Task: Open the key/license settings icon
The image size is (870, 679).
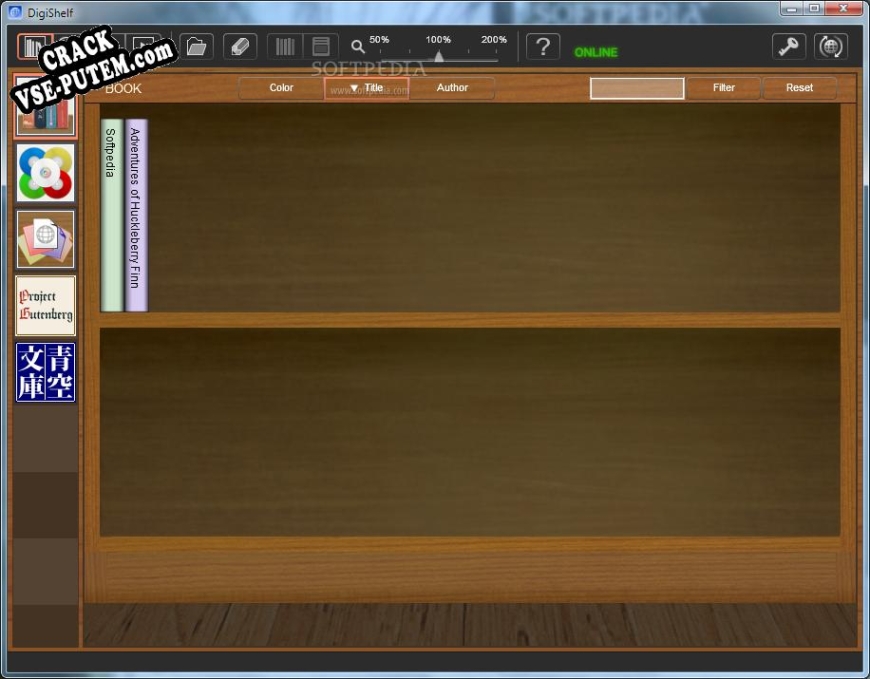Action: tap(789, 46)
